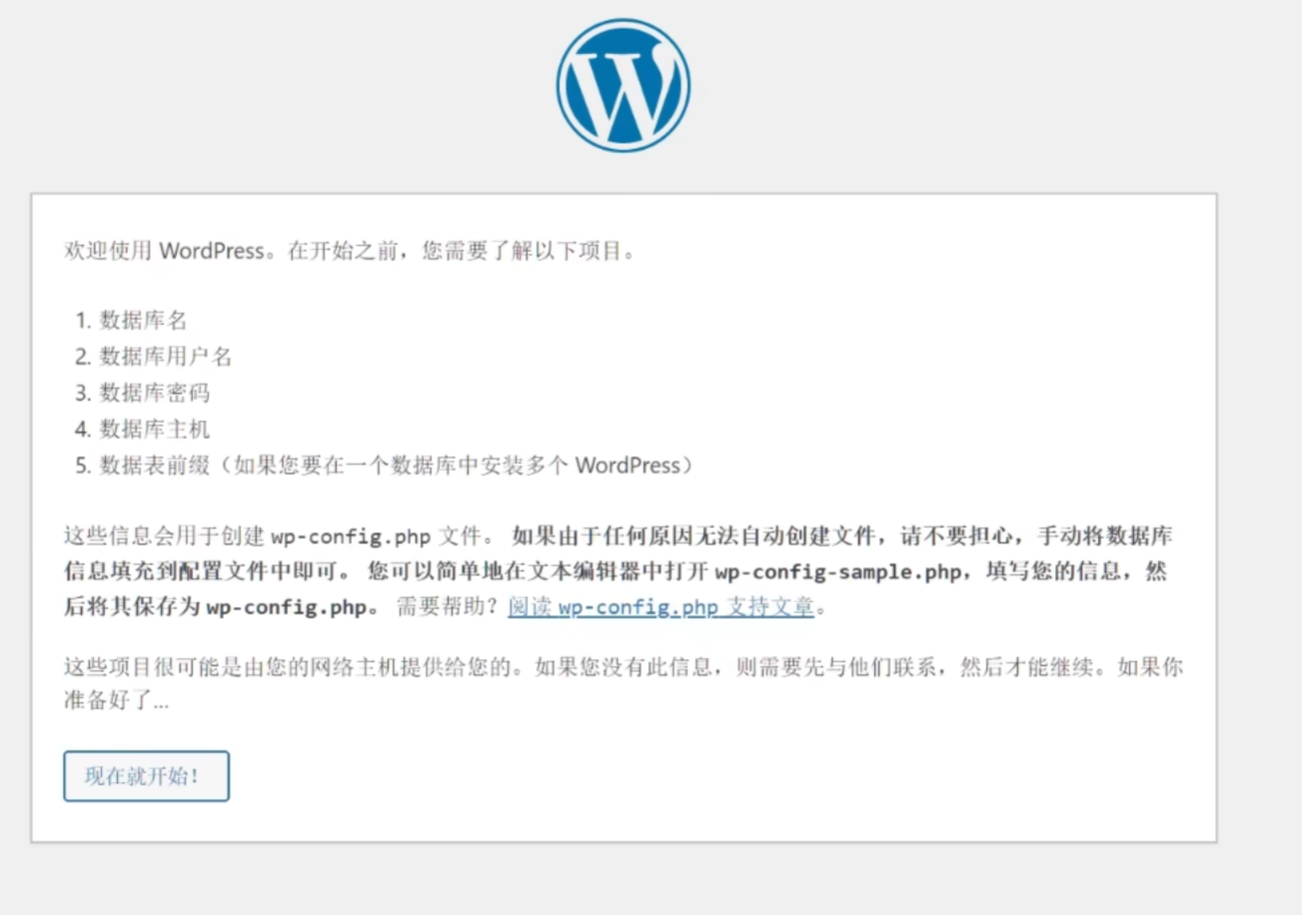Viewport: 1302px width, 915px height.
Task: Click the bold text wp-config-sample.php
Action: pyautogui.click(x=838, y=571)
